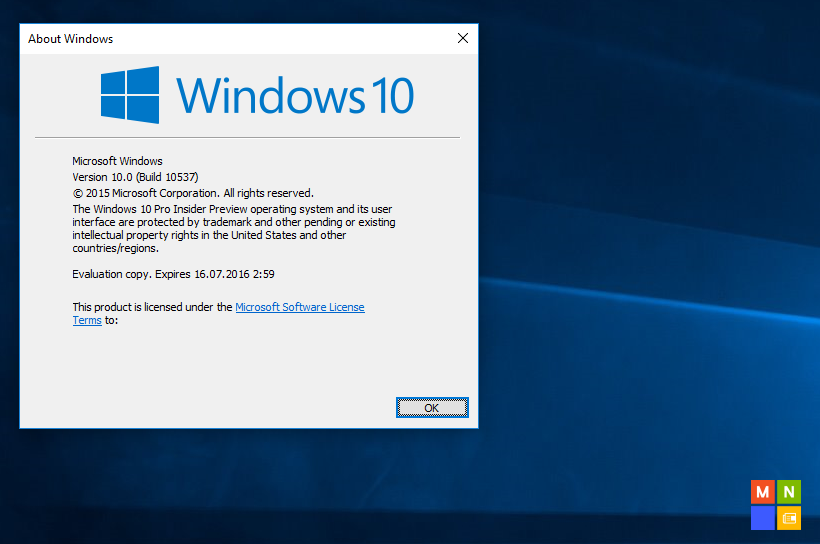This screenshot has height=544, width=820.
Task: Click the Windows 10 wordmark text
Action: pyautogui.click(x=295, y=95)
